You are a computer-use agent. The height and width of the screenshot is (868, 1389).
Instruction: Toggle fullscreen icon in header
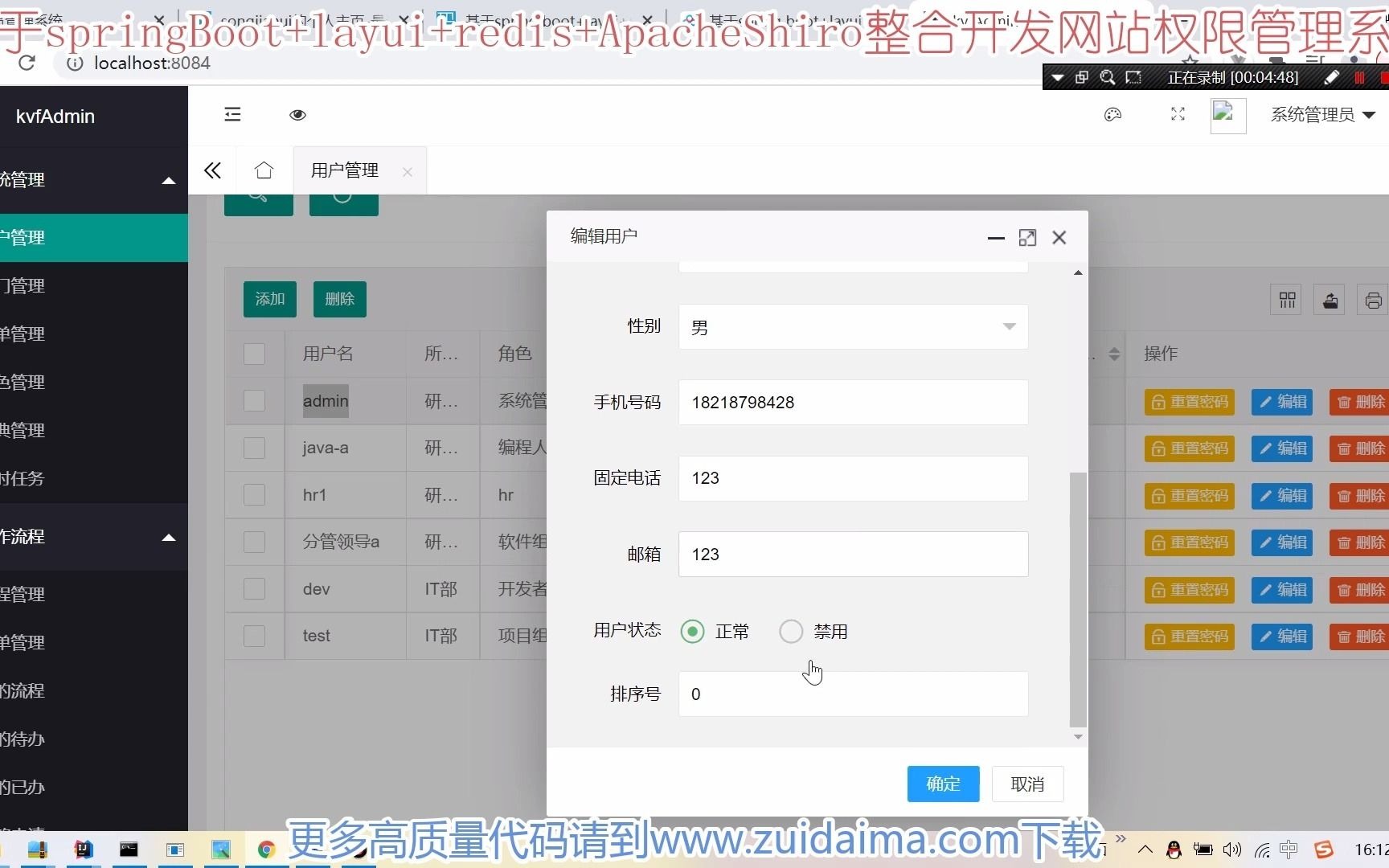pos(1178,115)
